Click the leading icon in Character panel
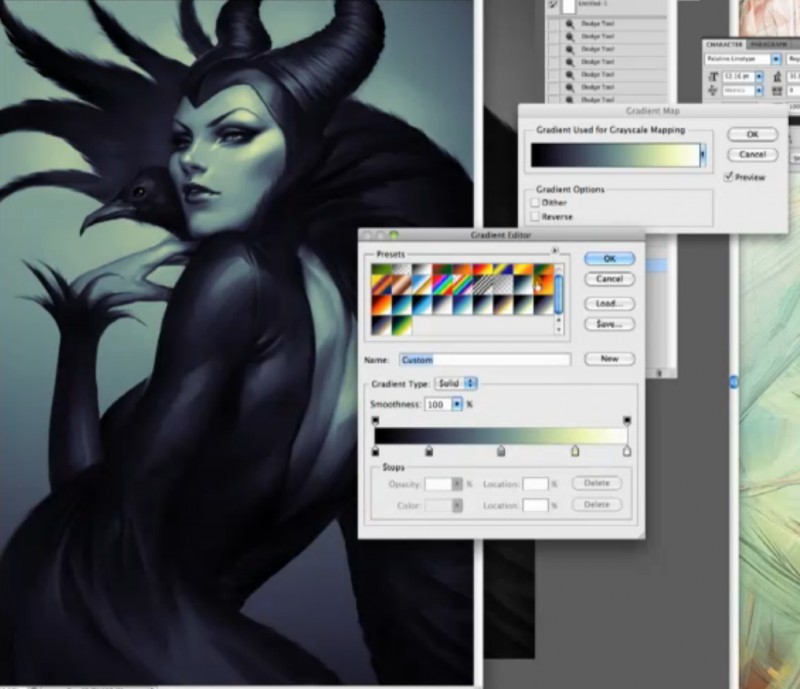Viewport: 800px width, 689px height. (x=777, y=77)
